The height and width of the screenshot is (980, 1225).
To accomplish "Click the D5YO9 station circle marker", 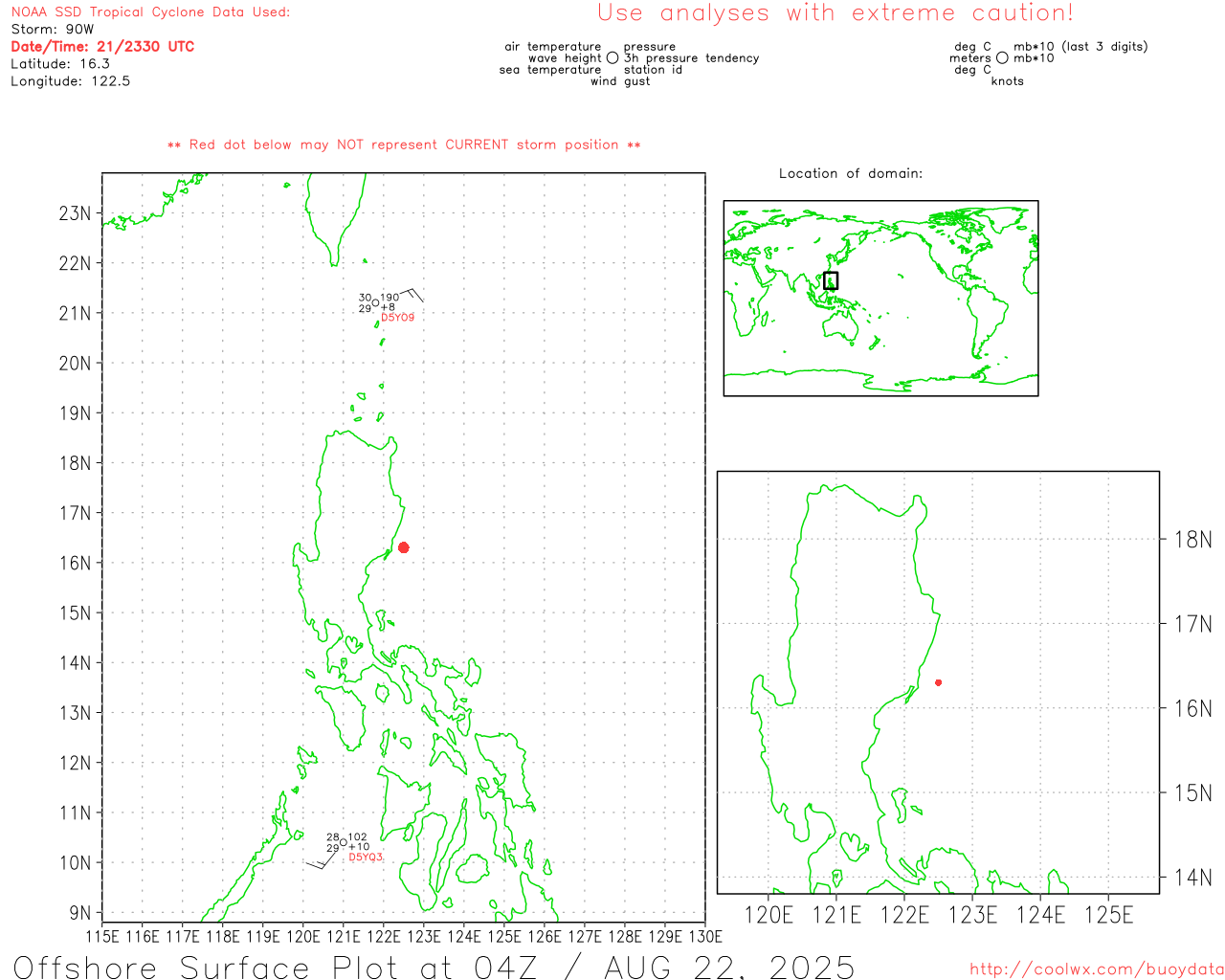I will 375,302.
